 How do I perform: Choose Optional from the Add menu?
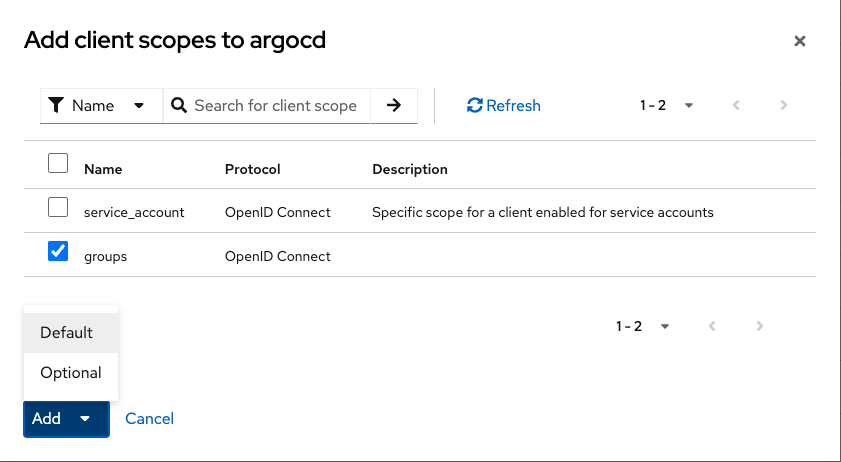point(71,372)
